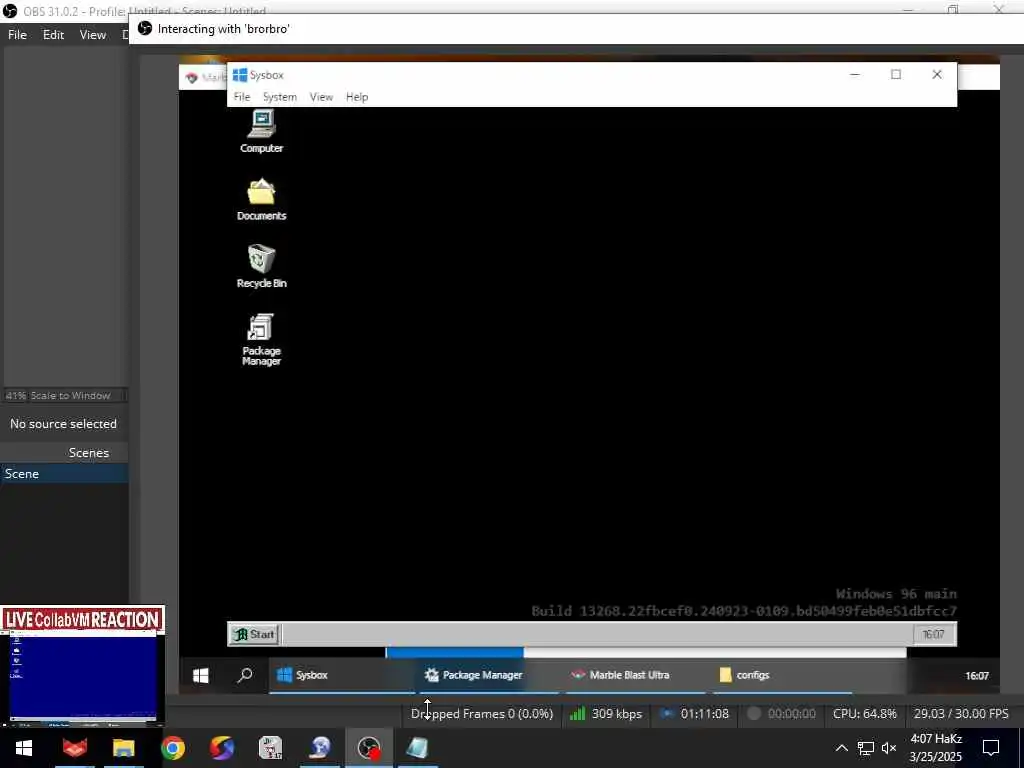Open the Computer desktop icon in Sysbox
This screenshot has height=768, width=1024.
[261, 131]
